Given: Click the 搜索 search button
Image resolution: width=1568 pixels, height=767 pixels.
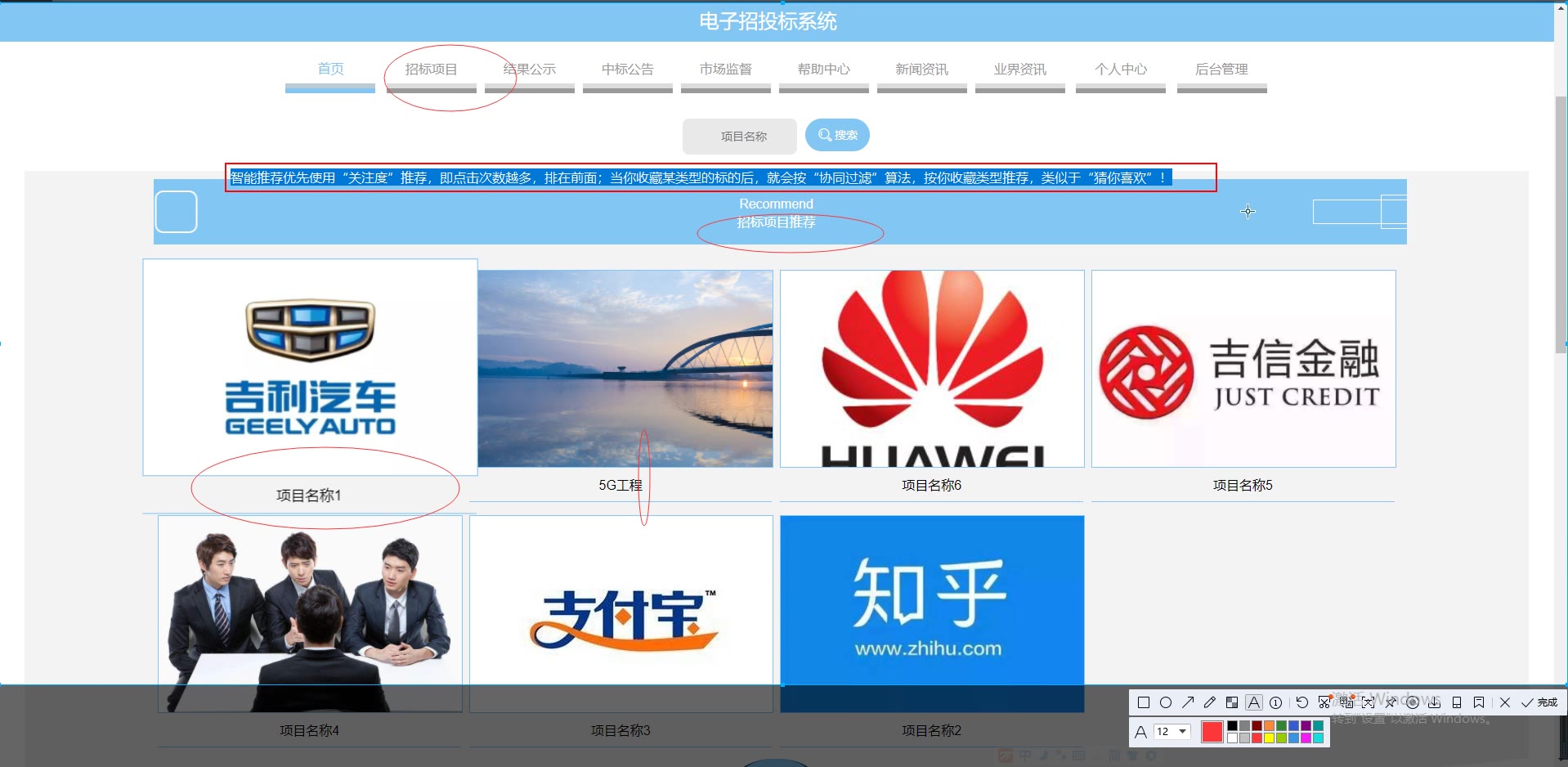Looking at the screenshot, I should pyautogui.click(x=837, y=135).
